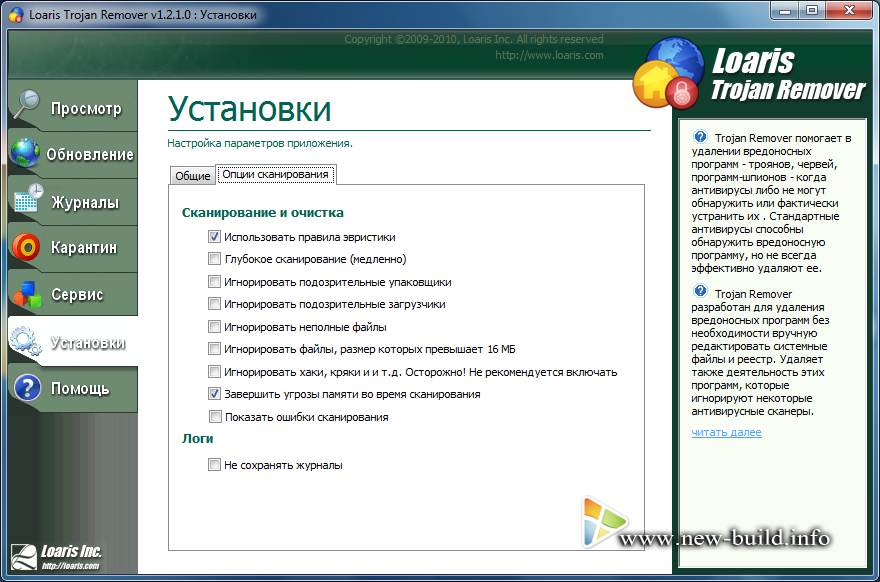Enable 'Игнорировать хаки, кряки' checkbox
The width and height of the screenshot is (880, 582).
click(214, 371)
